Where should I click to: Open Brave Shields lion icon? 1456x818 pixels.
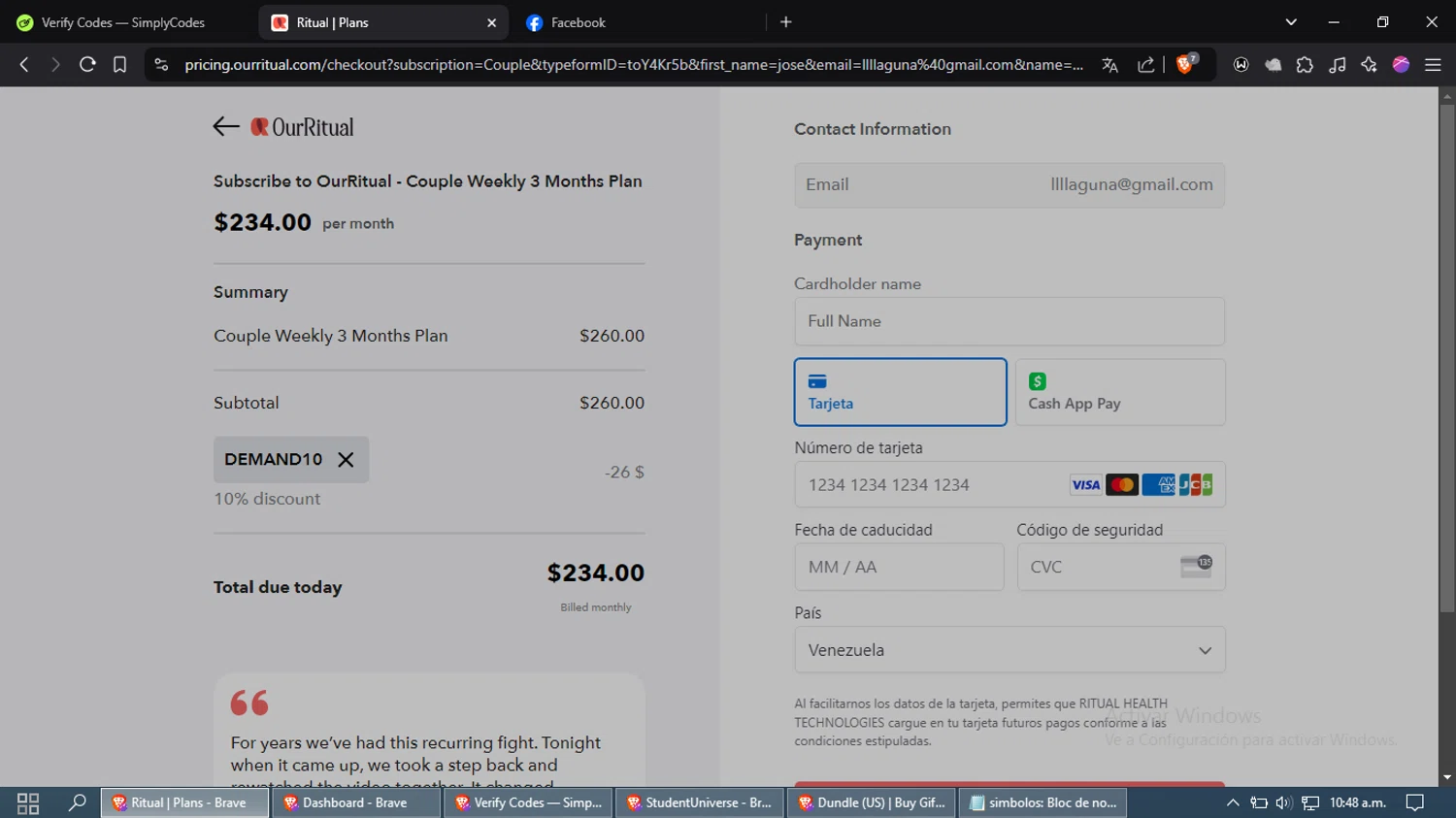pyautogui.click(x=1185, y=65)
